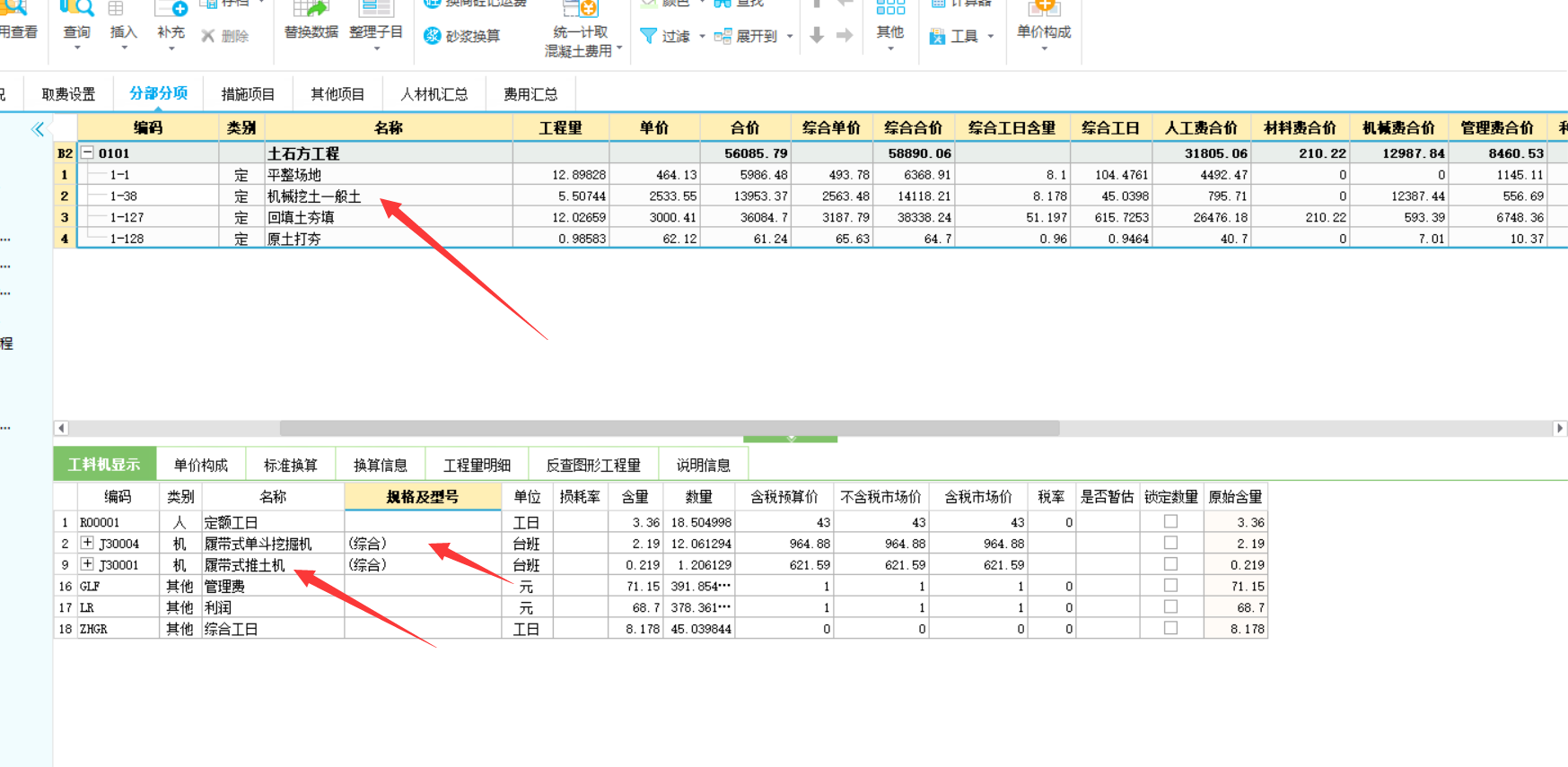Click the R00001 code cell
The height and width of the screenshot is (767, 1568).
click(118, 522)
